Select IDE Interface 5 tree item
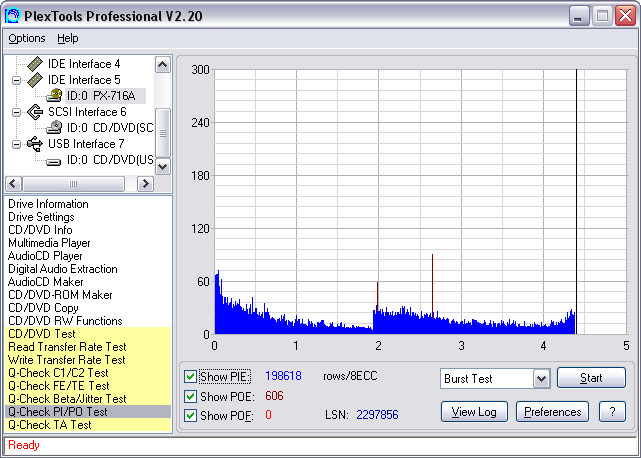 point(84,80)
